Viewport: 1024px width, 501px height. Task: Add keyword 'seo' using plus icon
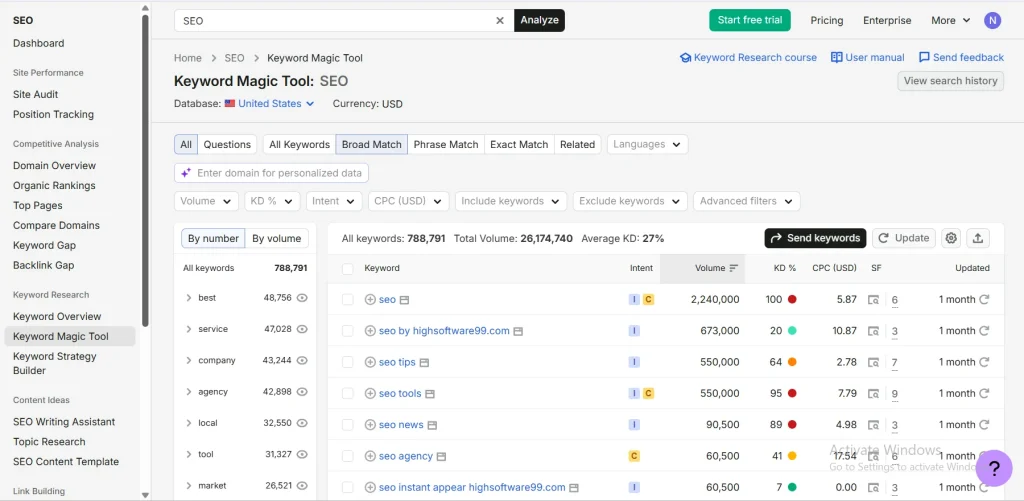(x=370, y=299)
